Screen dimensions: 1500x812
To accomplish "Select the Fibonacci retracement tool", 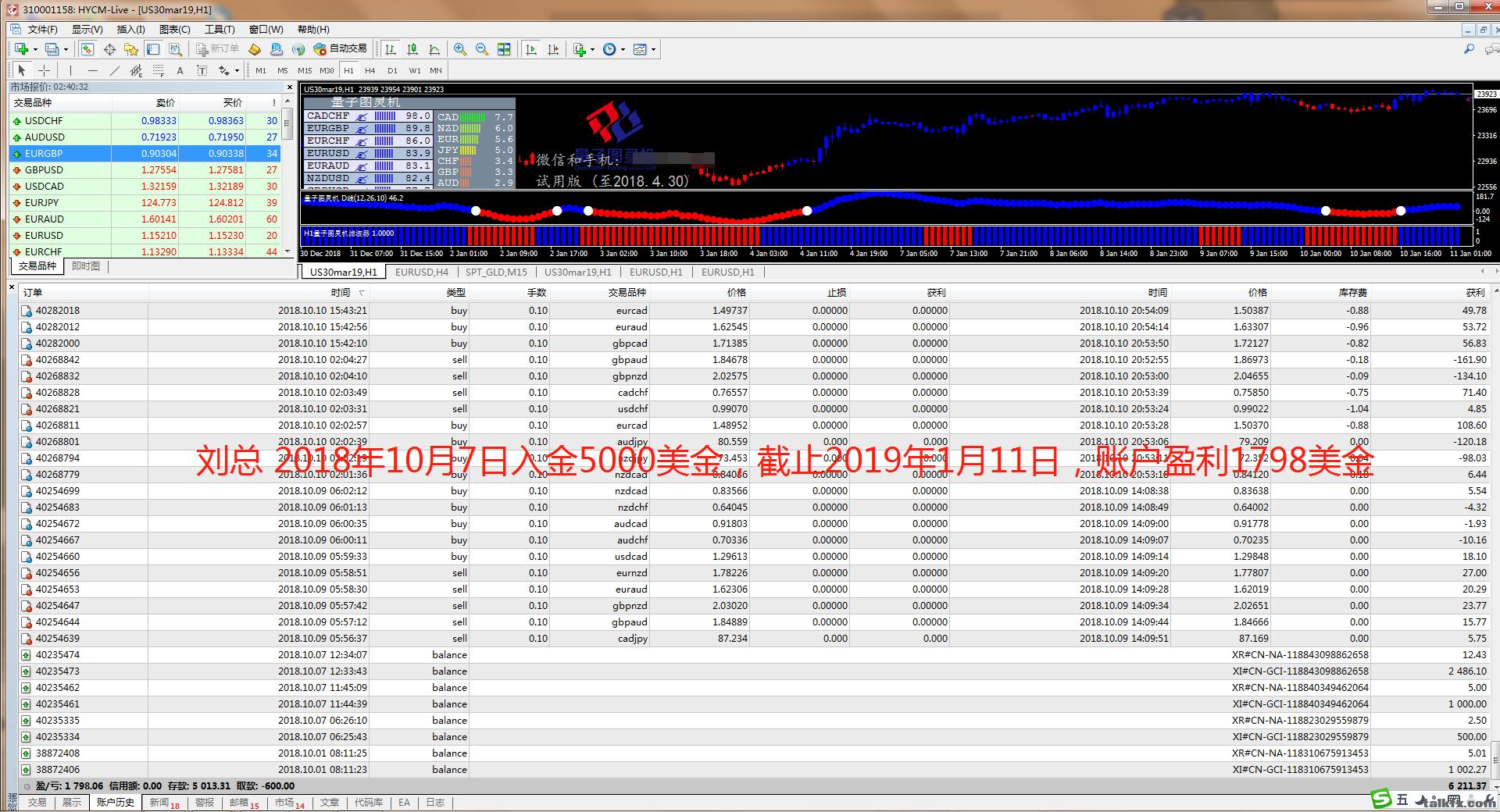I will coord(159,70).
